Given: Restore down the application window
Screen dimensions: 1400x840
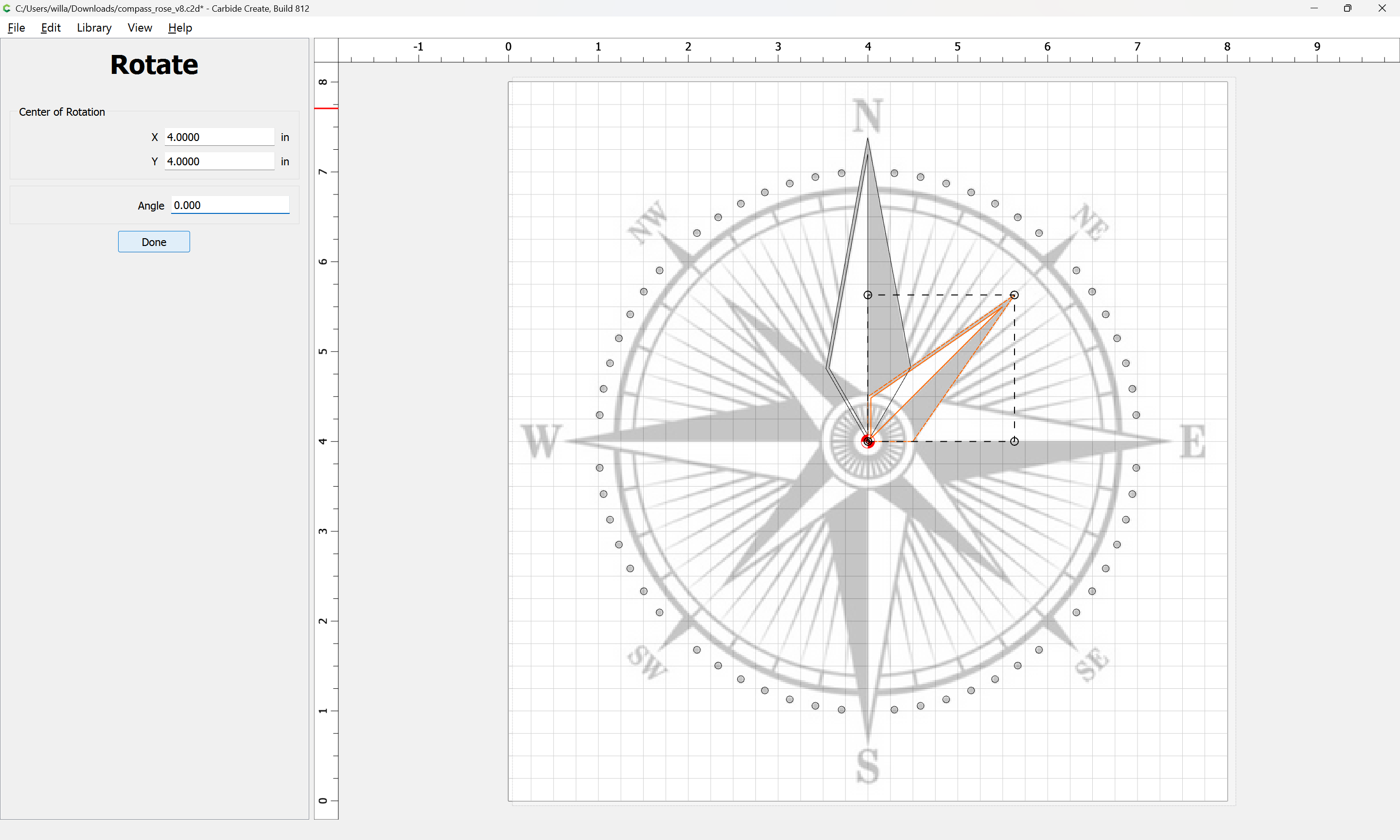Looking at the screenshot, I should click(1347, 8).
